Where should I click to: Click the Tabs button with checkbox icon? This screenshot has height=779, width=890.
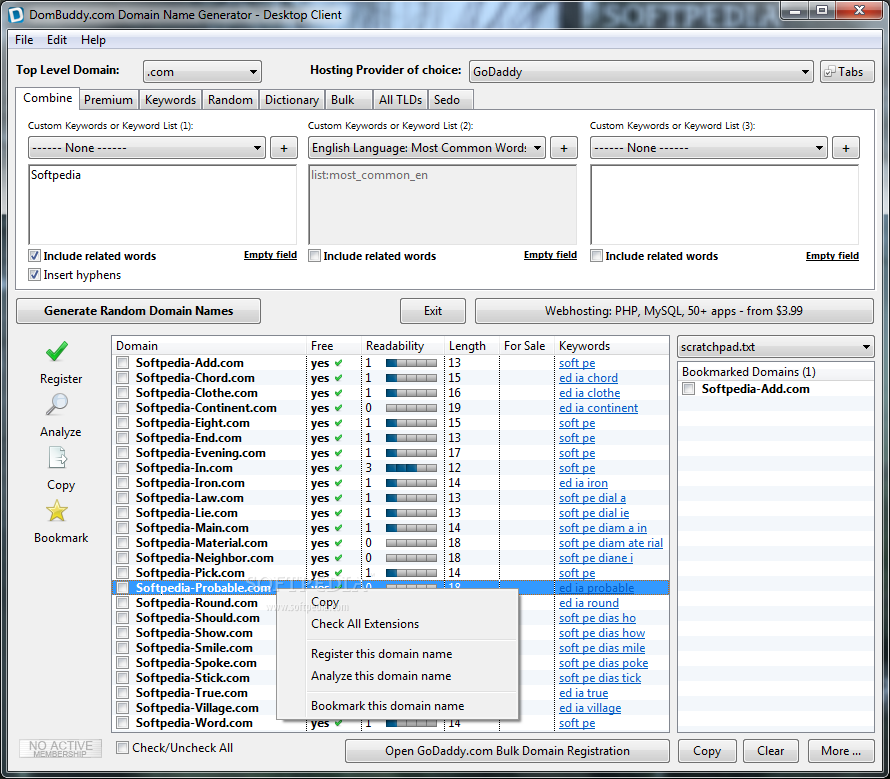[847, 72]
